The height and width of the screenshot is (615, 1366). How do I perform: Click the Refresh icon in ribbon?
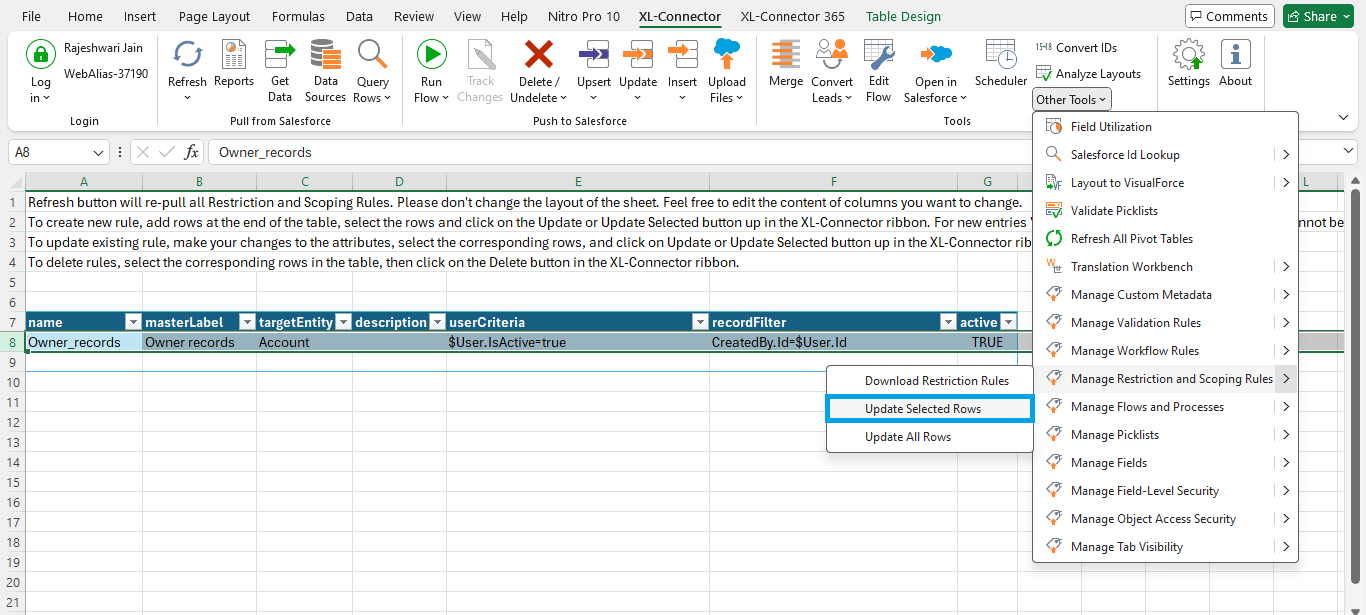tap(187, 55)
